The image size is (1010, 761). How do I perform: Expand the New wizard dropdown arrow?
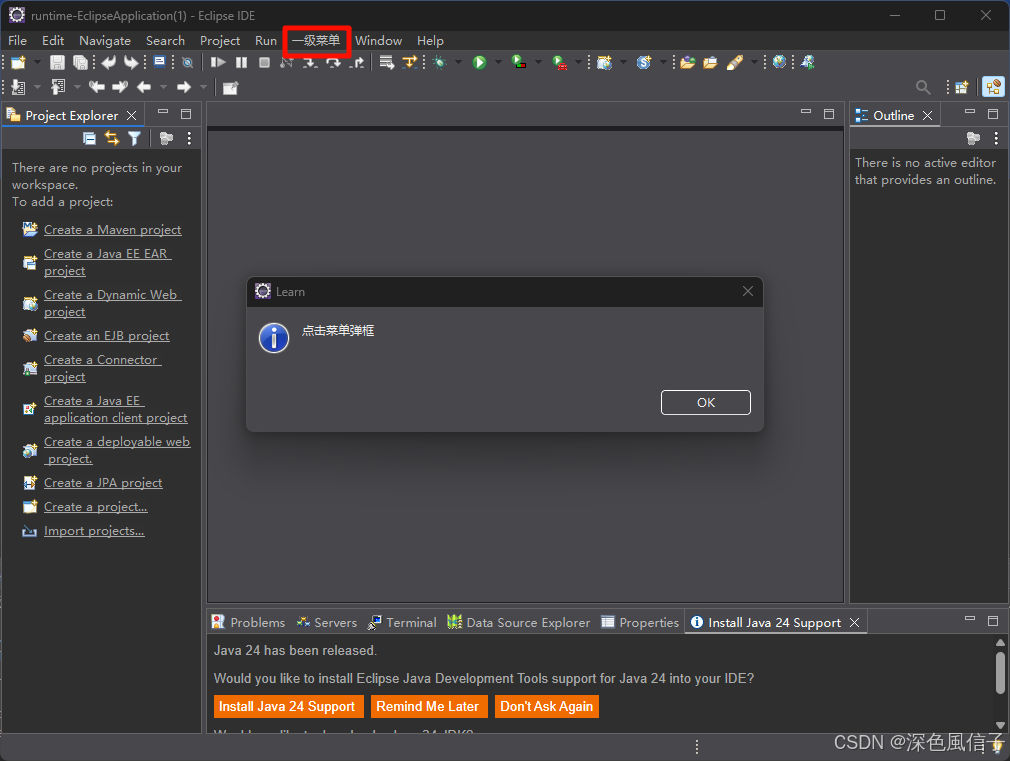(37, 63)
